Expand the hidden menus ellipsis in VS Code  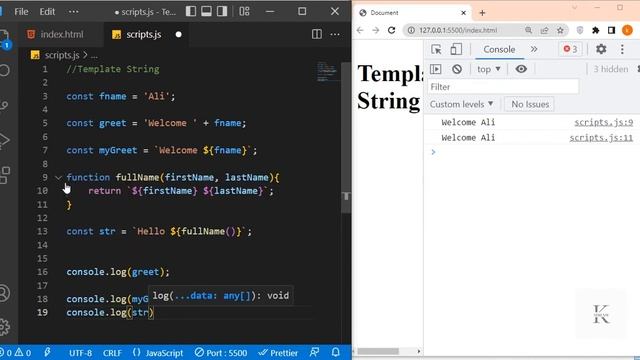pyautogui.click(x=73, y=11)
